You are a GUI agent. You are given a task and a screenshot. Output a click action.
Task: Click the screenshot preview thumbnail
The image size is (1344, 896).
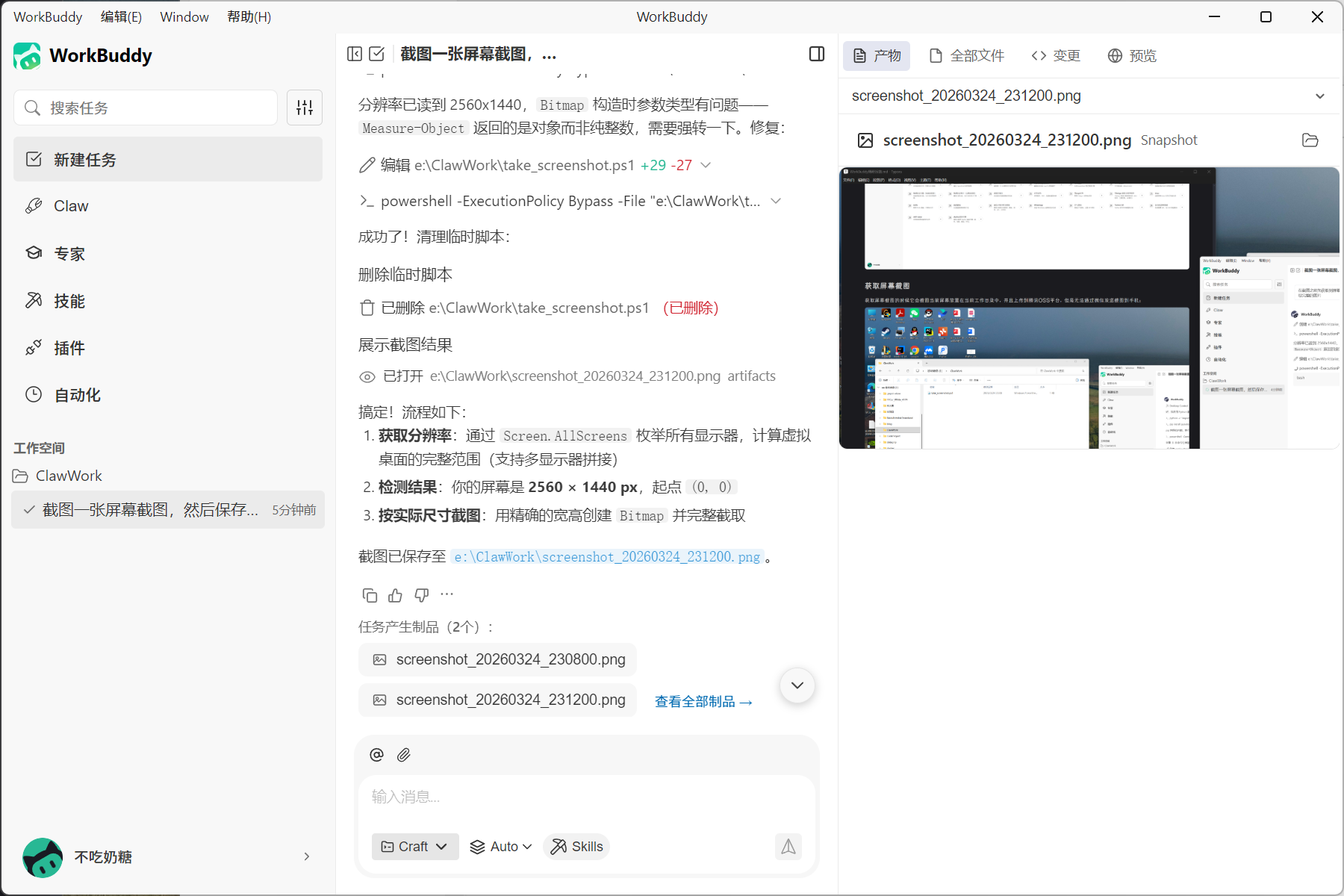1089,308
